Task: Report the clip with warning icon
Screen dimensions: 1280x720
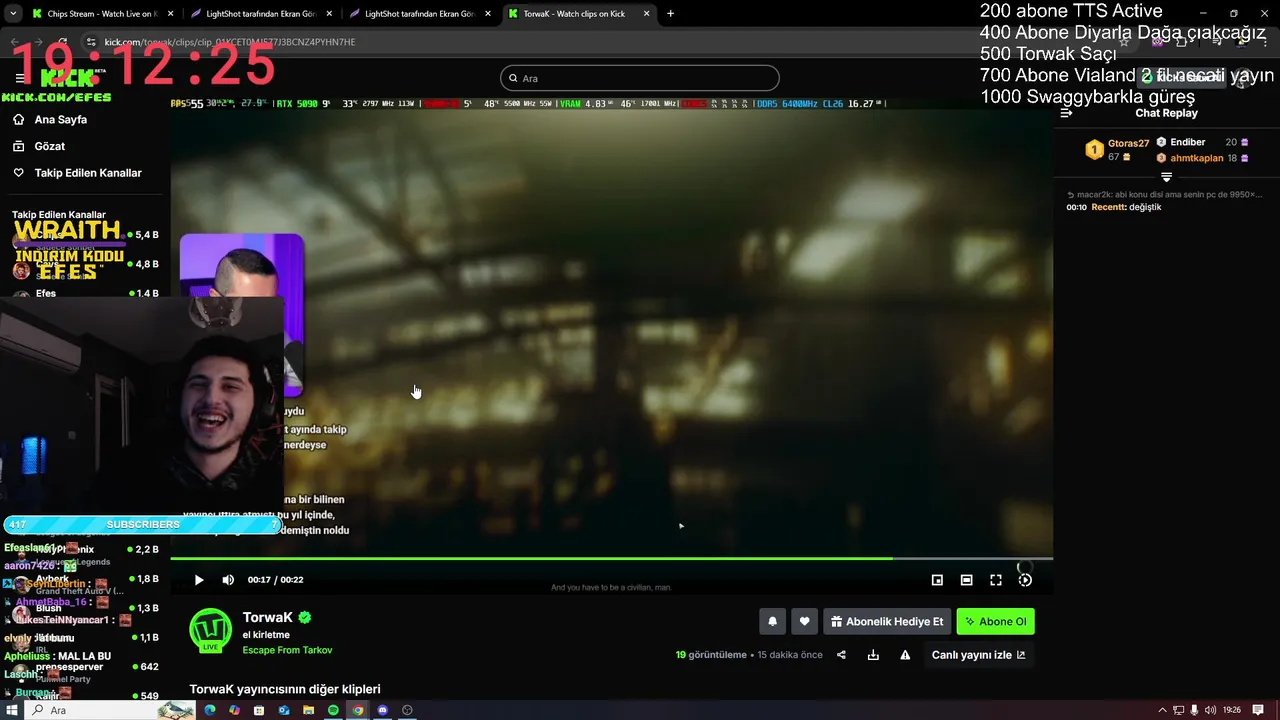Action: point(905,655)
